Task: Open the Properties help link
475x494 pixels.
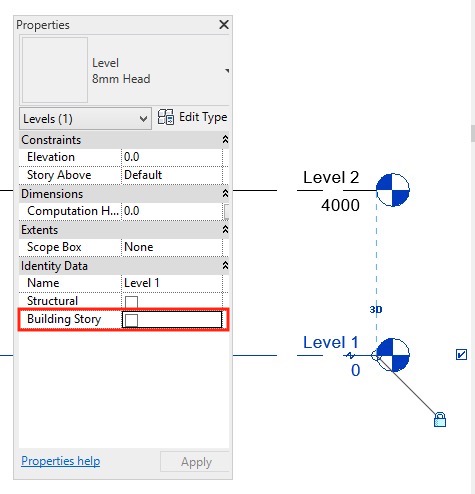Action: click(x=60, y=461)
